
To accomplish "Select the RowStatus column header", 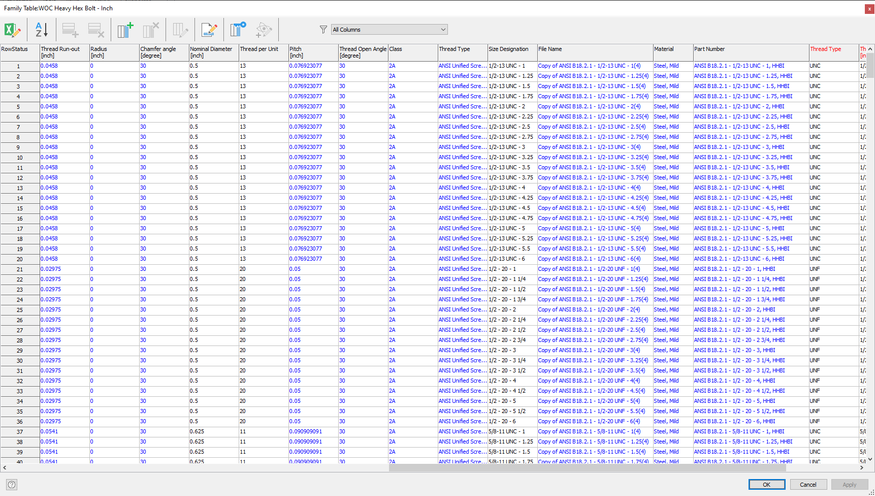I will pos(20,52).
